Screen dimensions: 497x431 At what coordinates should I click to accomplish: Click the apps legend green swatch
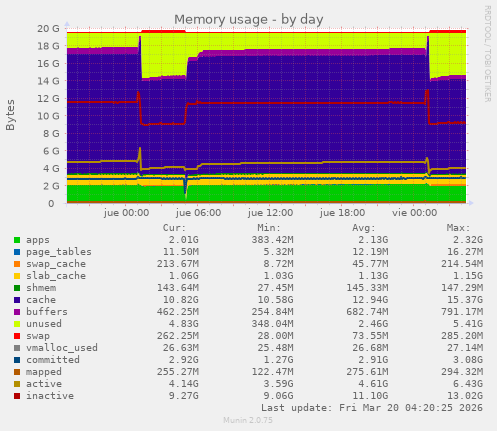point(17,240)
